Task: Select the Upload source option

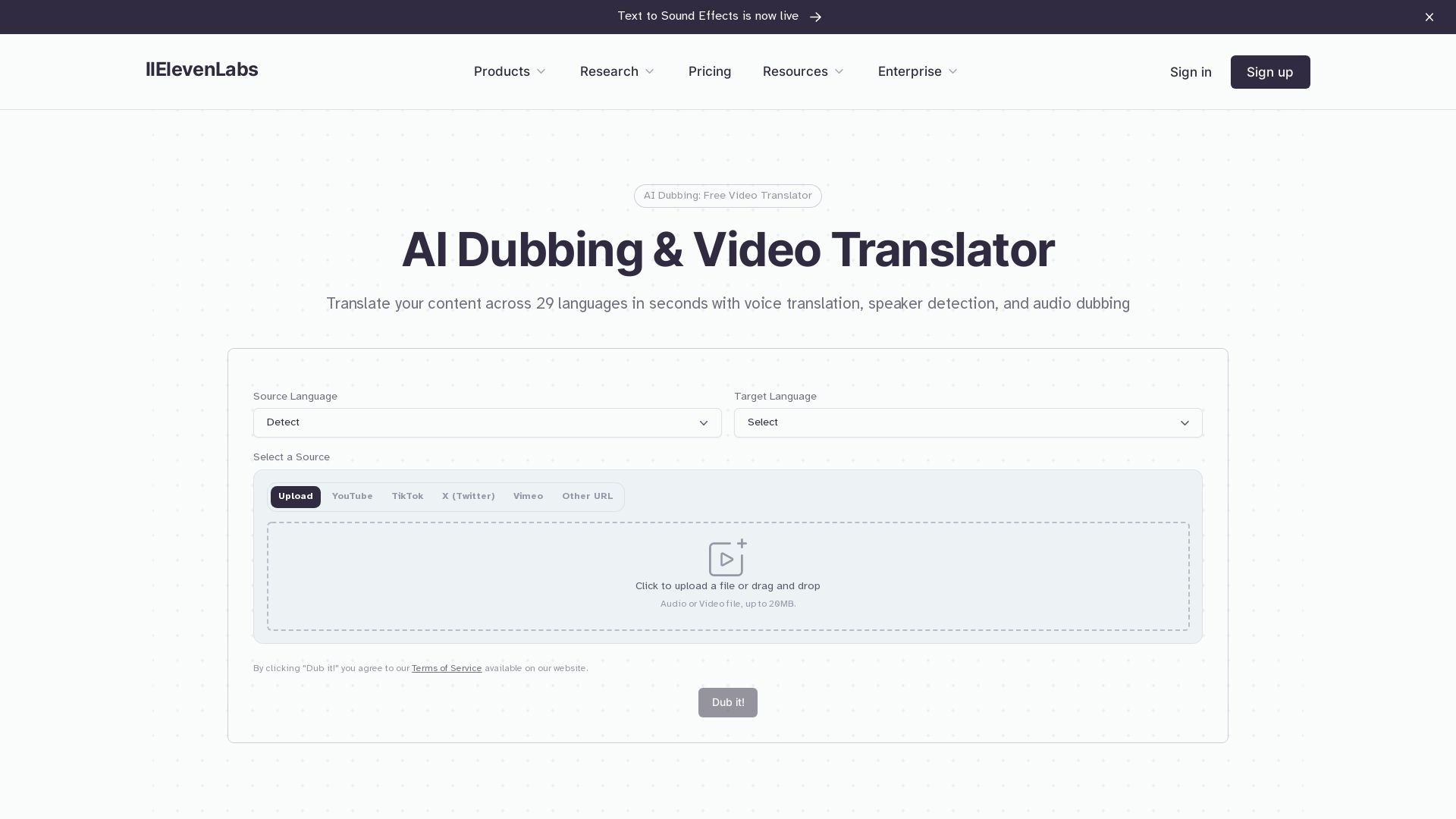Action: 295,497
